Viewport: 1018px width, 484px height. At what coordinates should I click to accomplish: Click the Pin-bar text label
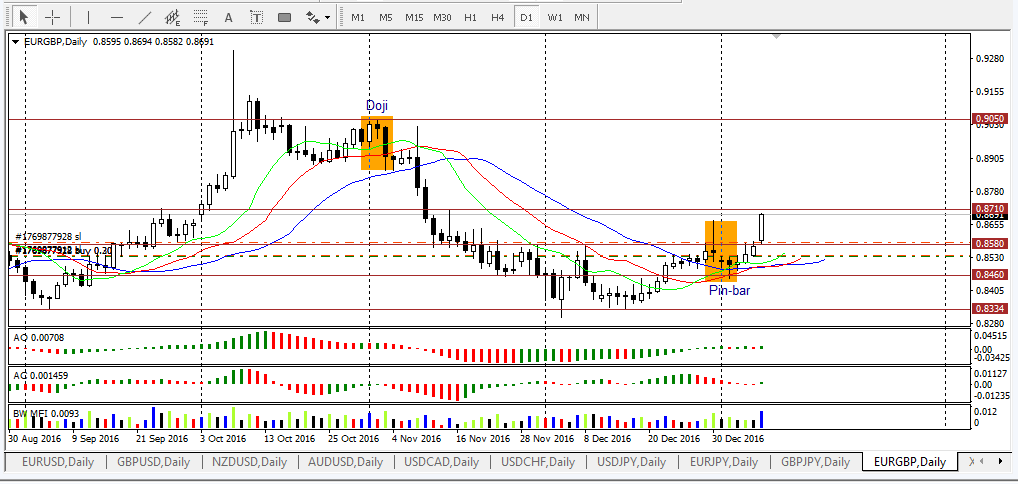coord(729,290)
